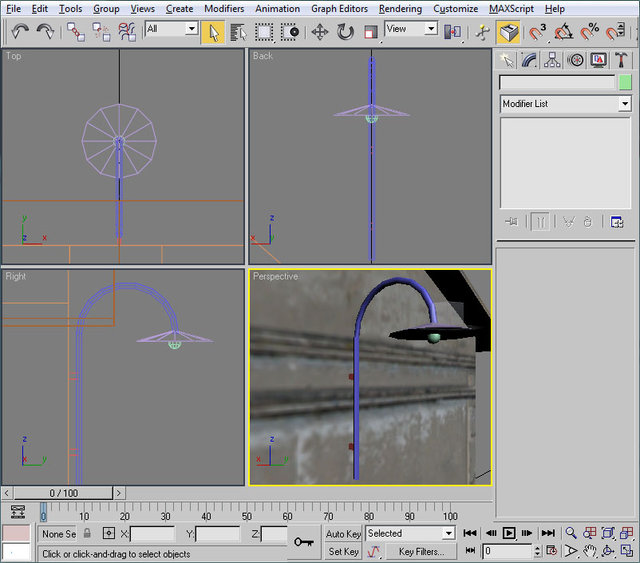
Task: Click the Zoom magnifier viewport control
Action: 571,533
